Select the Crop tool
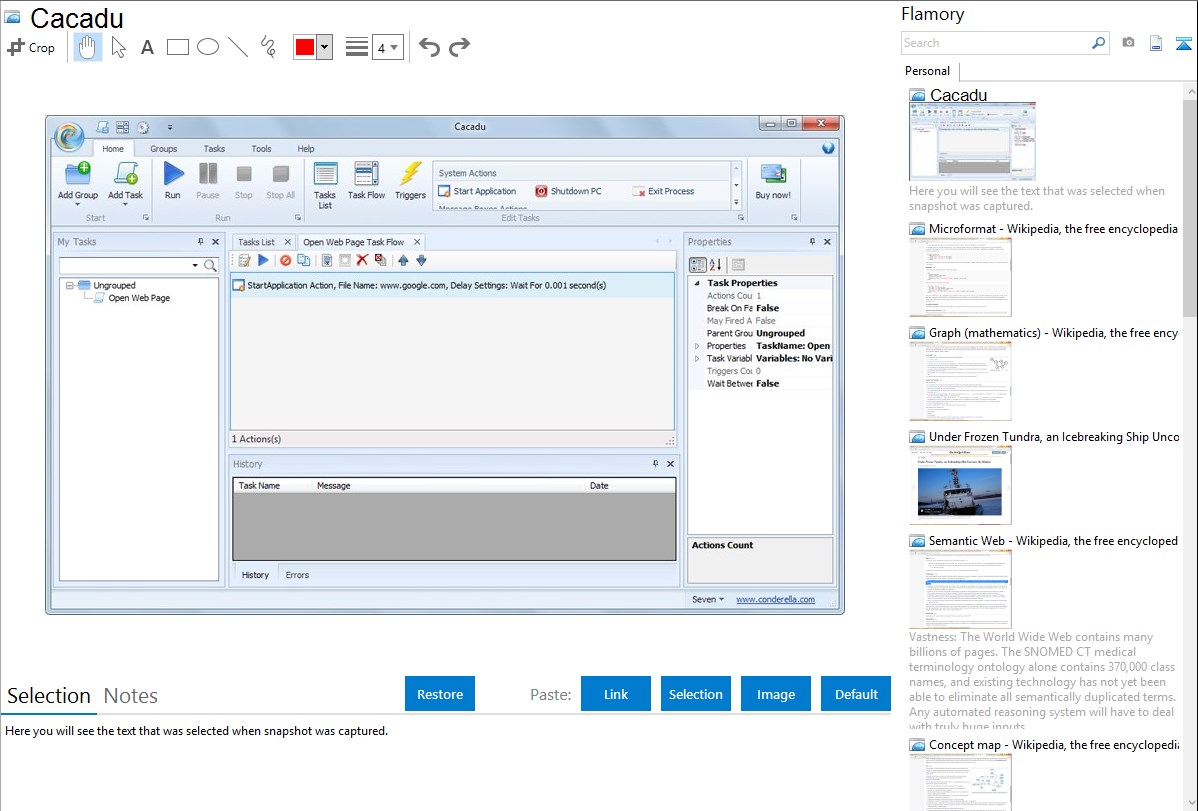 click(31, 47)
